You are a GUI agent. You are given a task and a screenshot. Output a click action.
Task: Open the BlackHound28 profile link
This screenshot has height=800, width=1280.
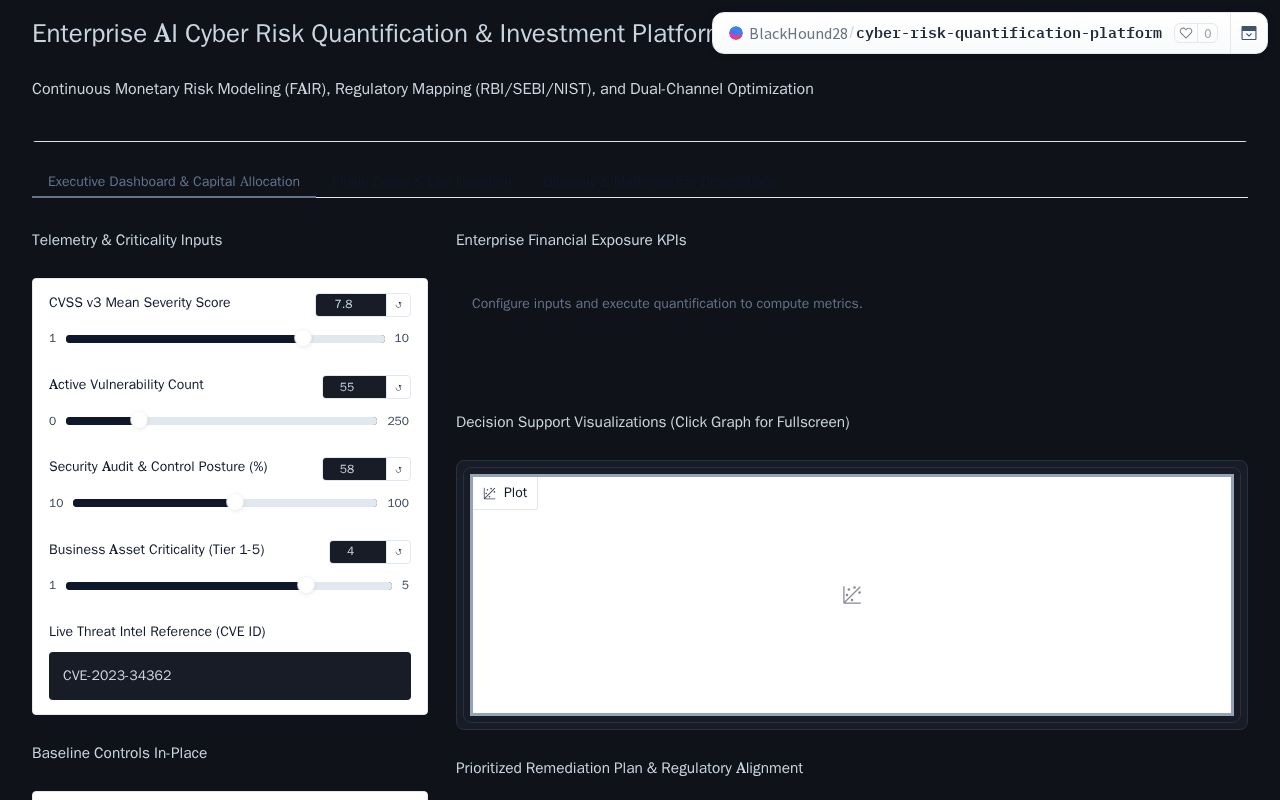coord(798,33)
